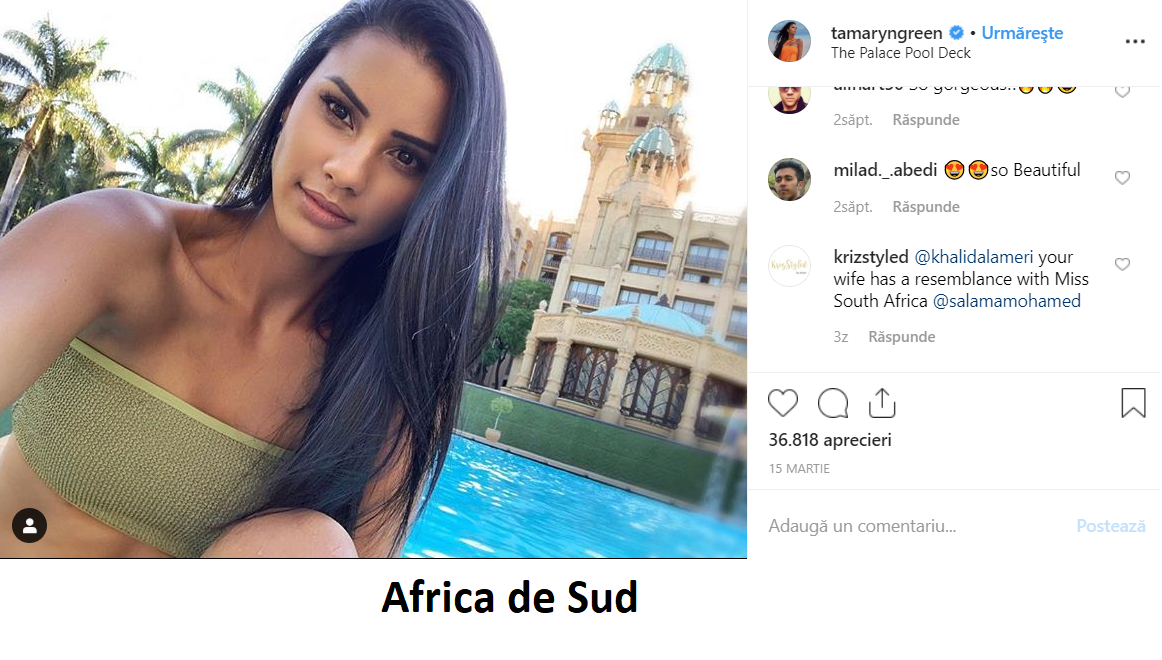
Task: Save post with bookmark icon
Action: pyautogui.click(x=1133, y=403)
